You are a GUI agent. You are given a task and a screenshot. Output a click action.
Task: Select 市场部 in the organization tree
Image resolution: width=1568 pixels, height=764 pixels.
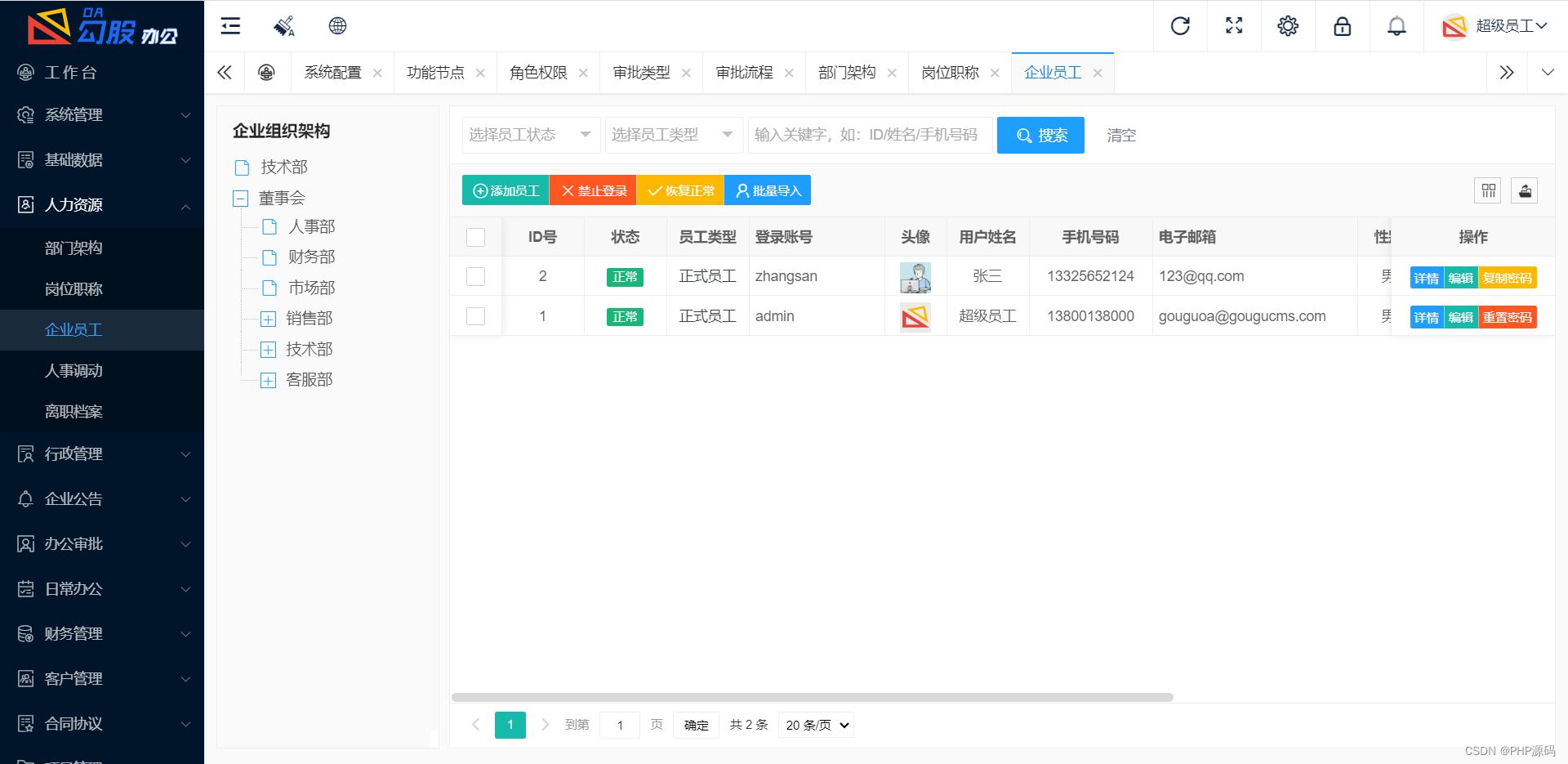[x=311, y=288]
